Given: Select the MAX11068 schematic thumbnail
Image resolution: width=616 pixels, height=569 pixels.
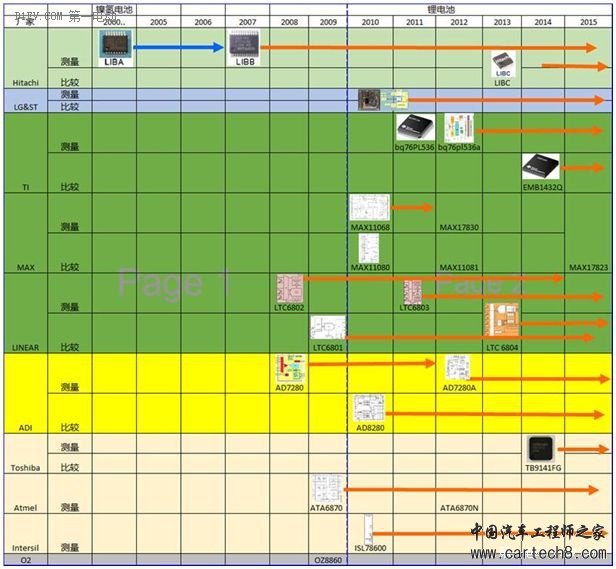Looking at the screenshot, I should [x=368, y=208].
